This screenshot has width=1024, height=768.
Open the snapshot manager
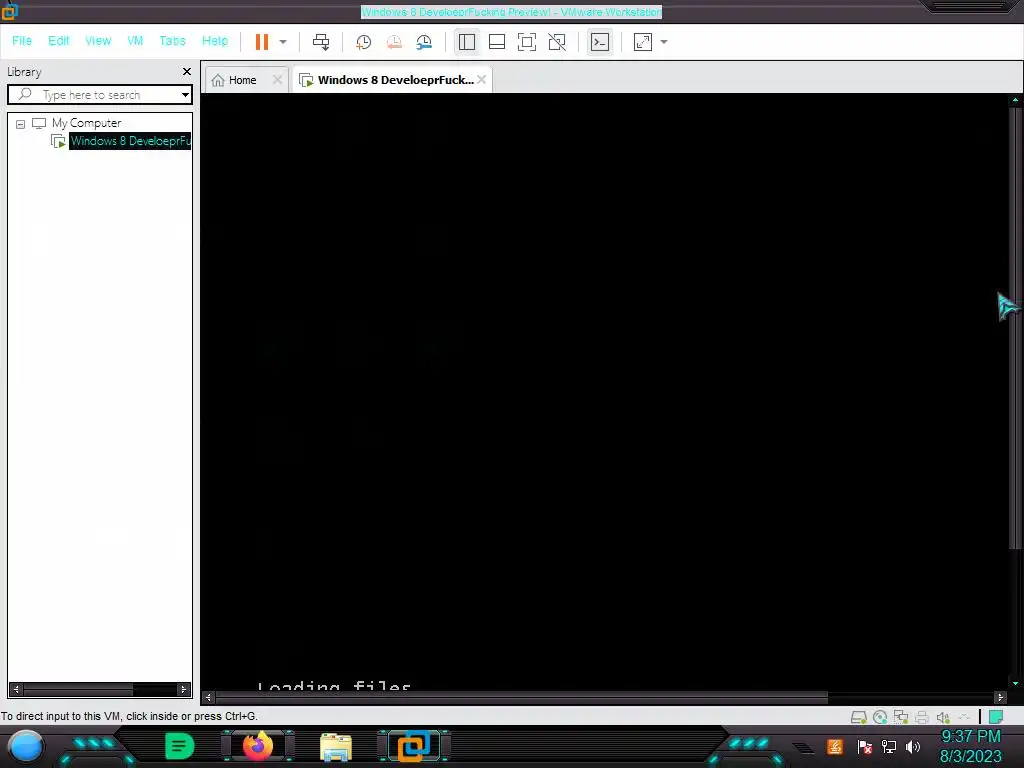pyautogui.click(x=424, y=42)
